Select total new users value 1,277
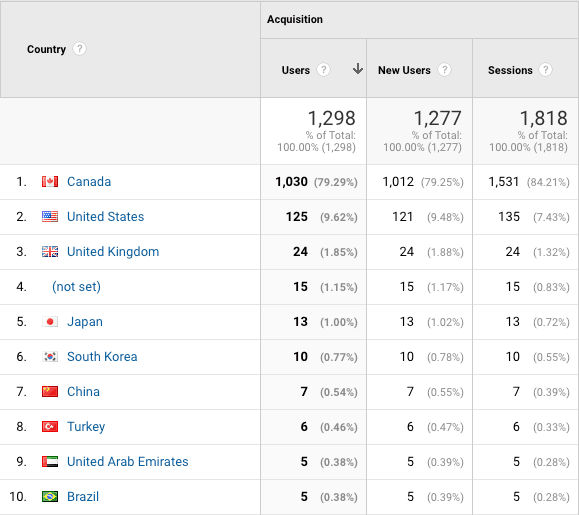 pos(438,119)
